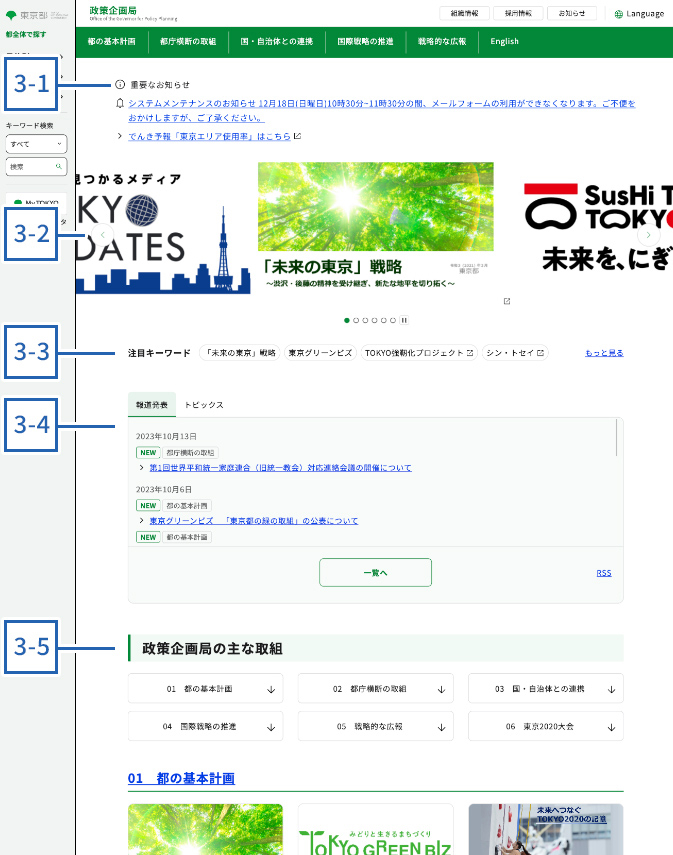Open the TOKYO2020の記憶 card thumbnail

click(x=545, y=829)
